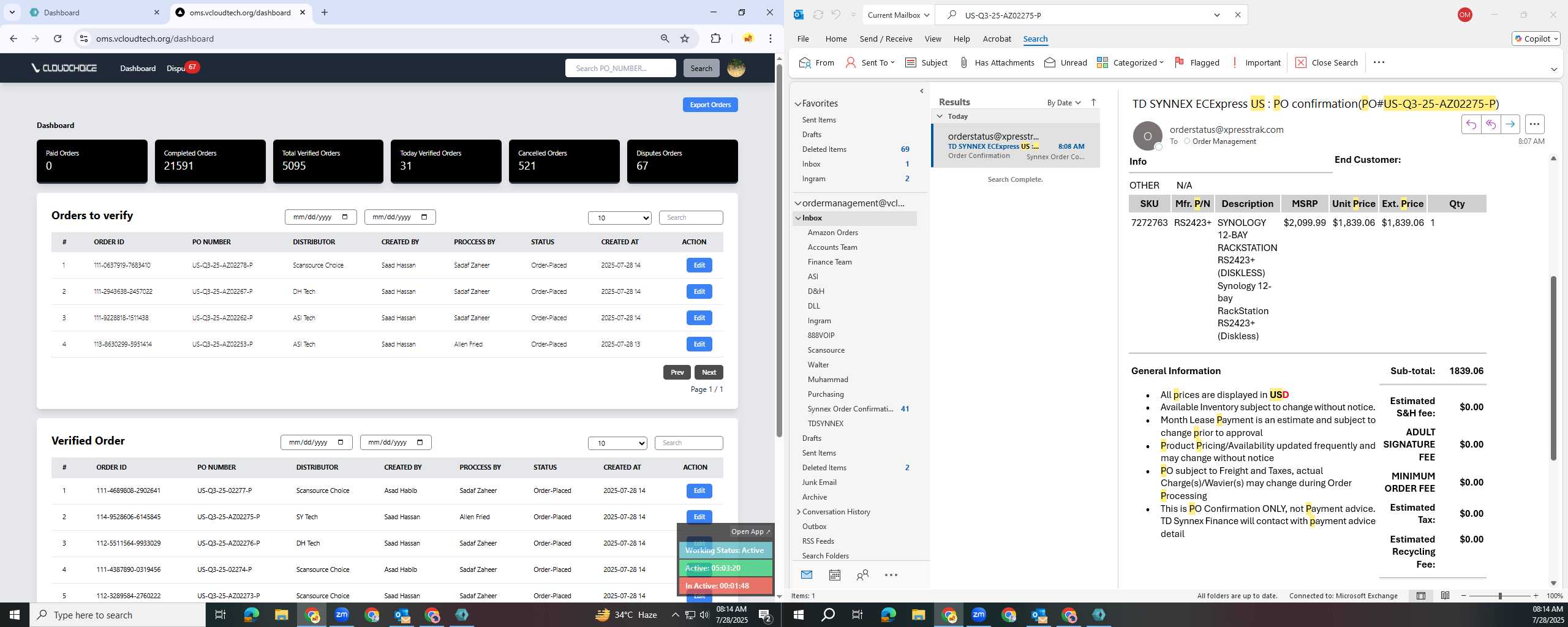This screenshot has height=627, width=1568.
Task: Click the zoom magnifier in the address bar
Action: point(665,39)
